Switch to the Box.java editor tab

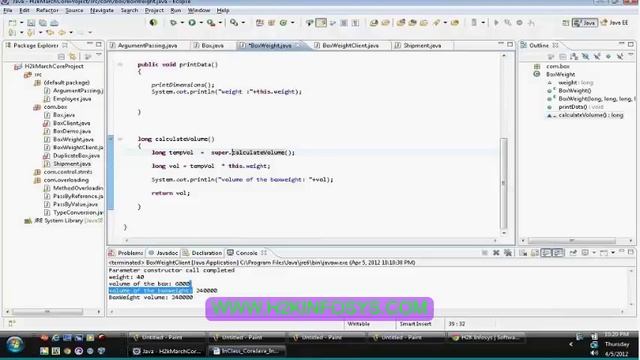pos(212,45)
